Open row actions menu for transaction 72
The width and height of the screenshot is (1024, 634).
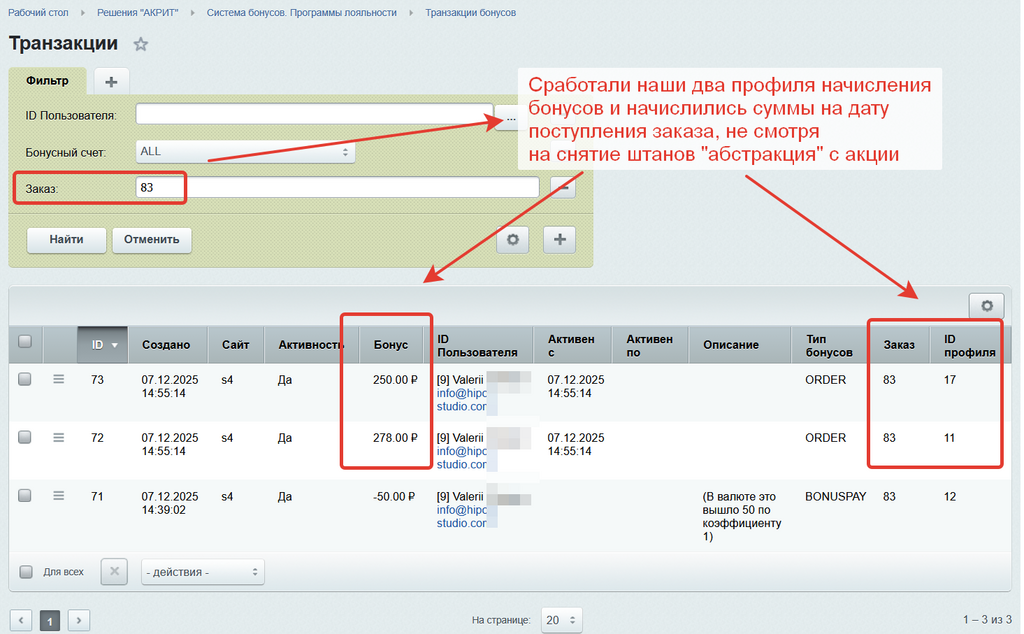(59, 437)
